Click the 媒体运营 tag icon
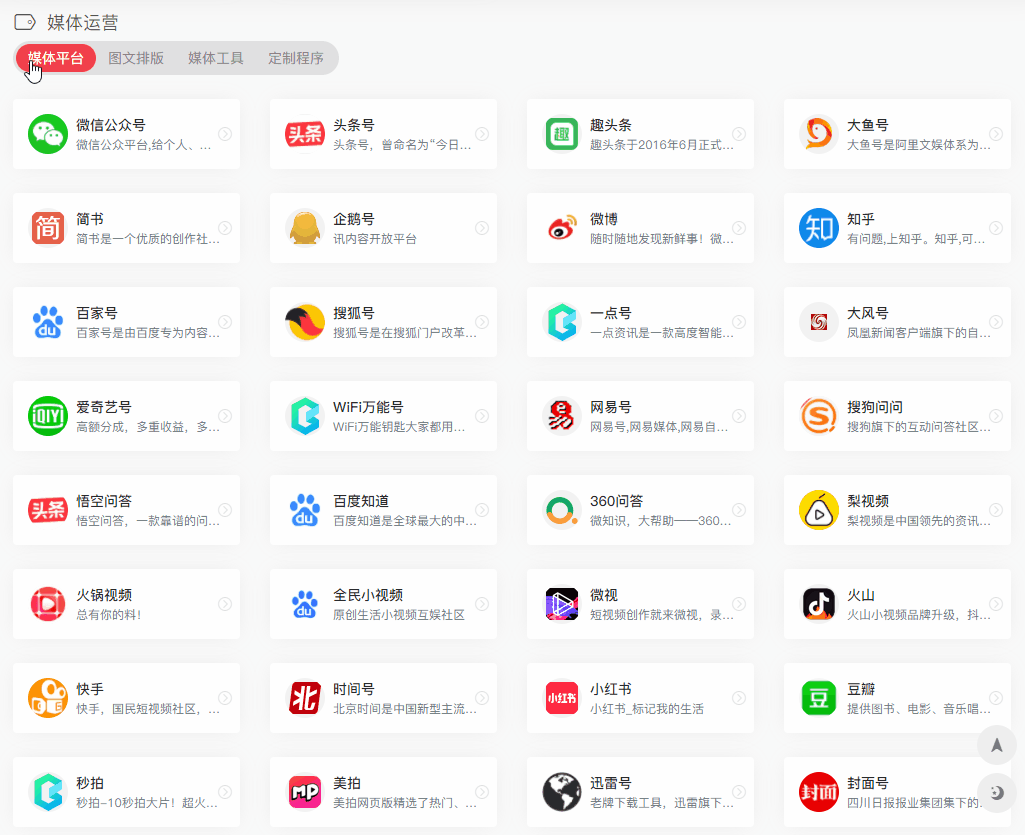1025x835 pixels. pos(25,22)
